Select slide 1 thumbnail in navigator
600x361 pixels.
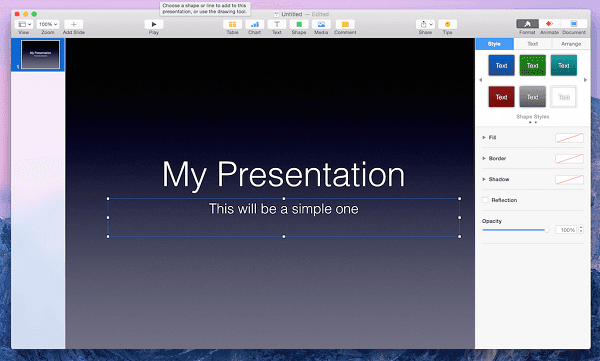pos(41,55)
